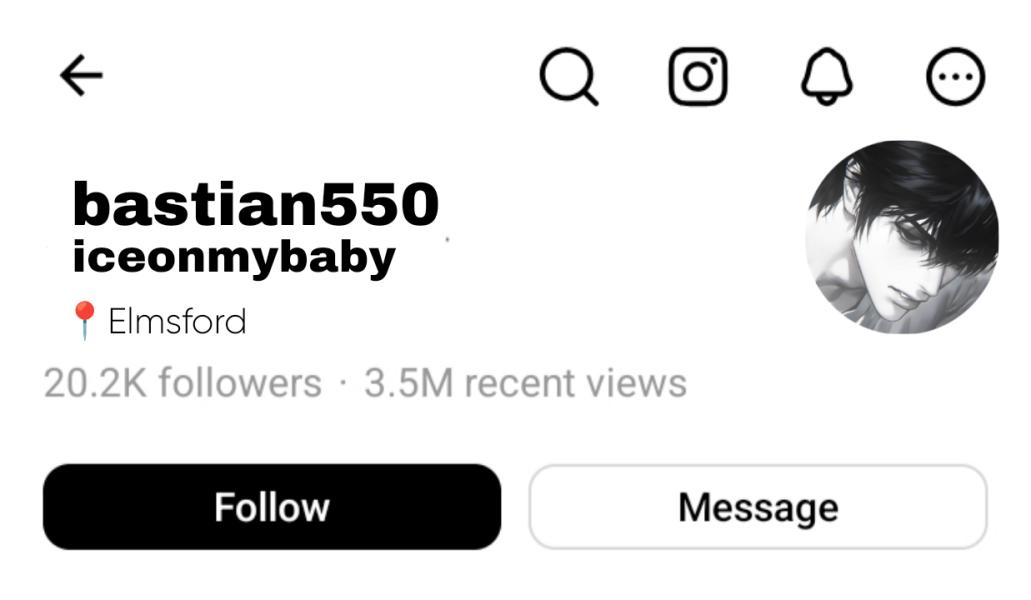Open search with the magnifying glass icon
This screenshot has width=1031, height=600.
[569, 76]
